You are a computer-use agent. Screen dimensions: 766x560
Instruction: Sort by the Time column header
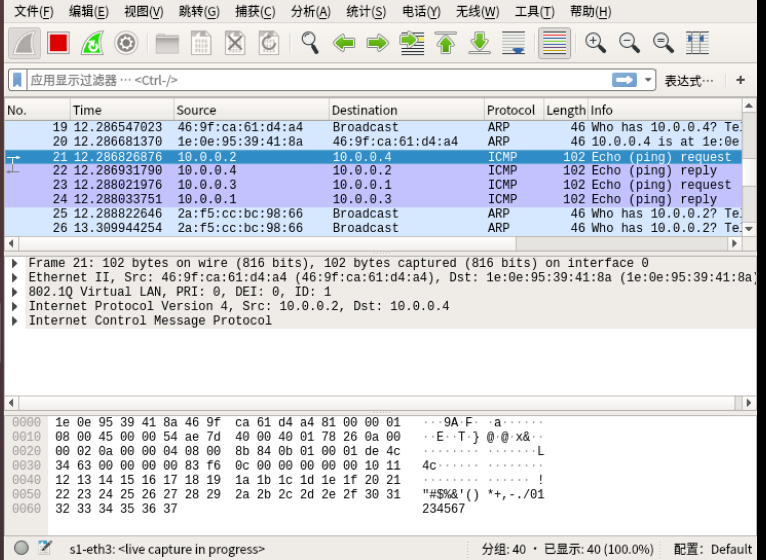click(x=122, y=110)
